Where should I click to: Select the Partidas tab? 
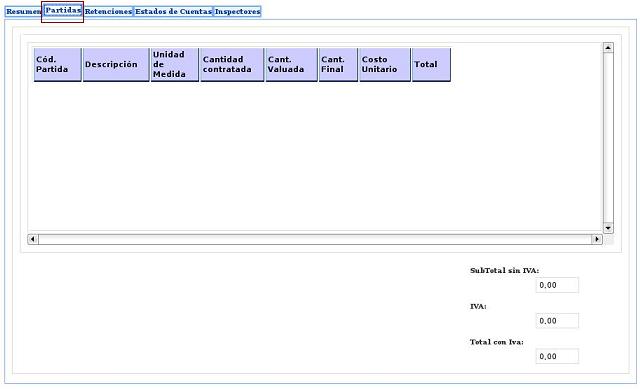pos(63,10)
